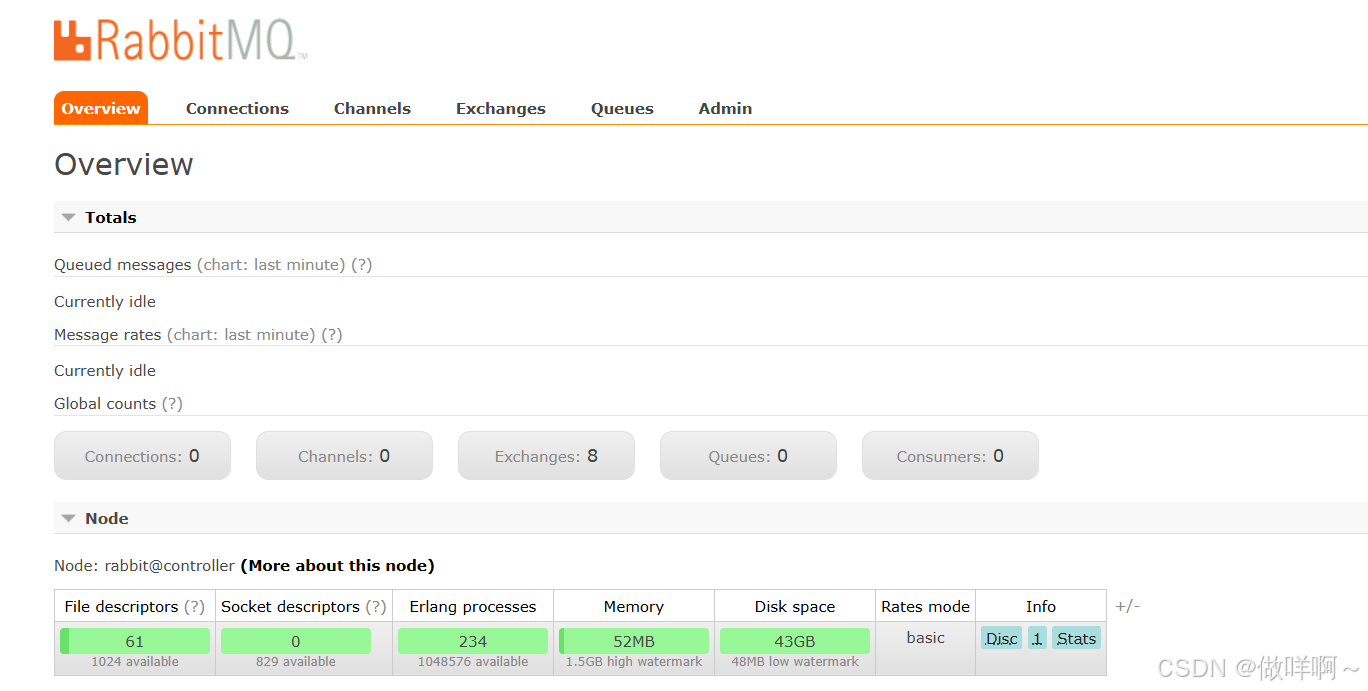This screenshot has width=1368, height=691.
Task: Open chart range for Message rates
Action: pos(241,334)
